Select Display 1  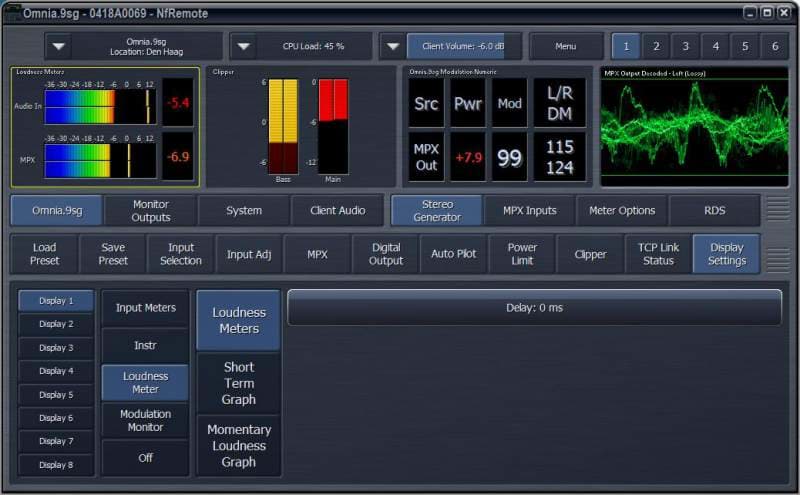[56, 301]
